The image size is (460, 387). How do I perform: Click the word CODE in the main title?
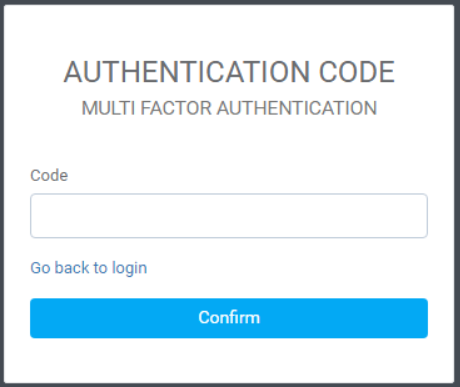point(357,72)
